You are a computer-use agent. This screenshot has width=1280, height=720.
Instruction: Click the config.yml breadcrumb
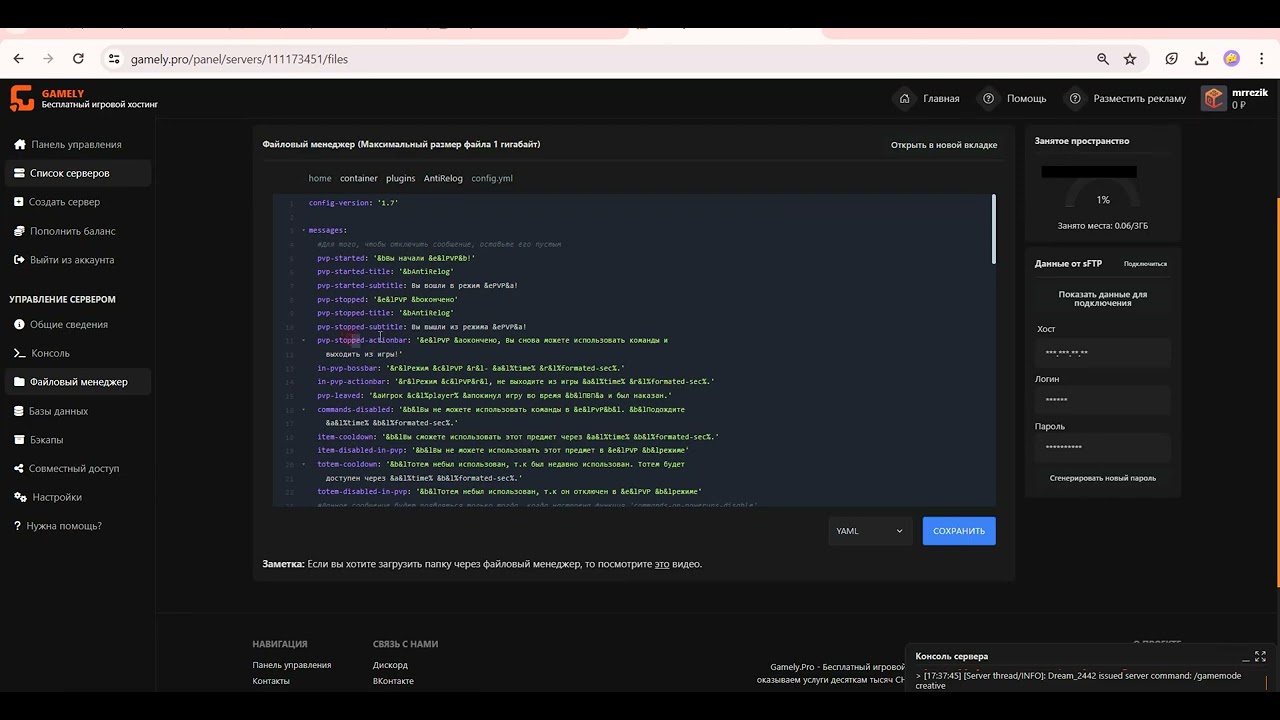click(492, 178)
